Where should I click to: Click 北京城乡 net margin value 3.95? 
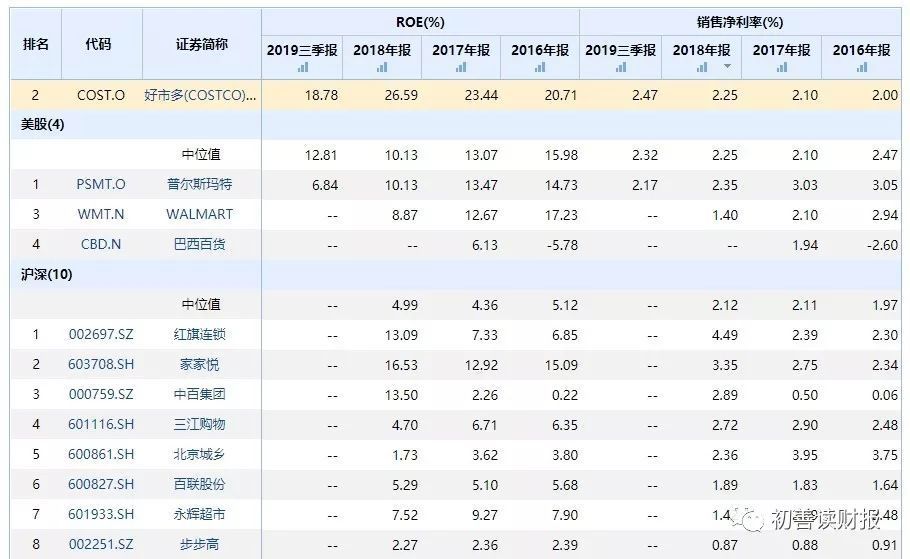tap(805, 455)
